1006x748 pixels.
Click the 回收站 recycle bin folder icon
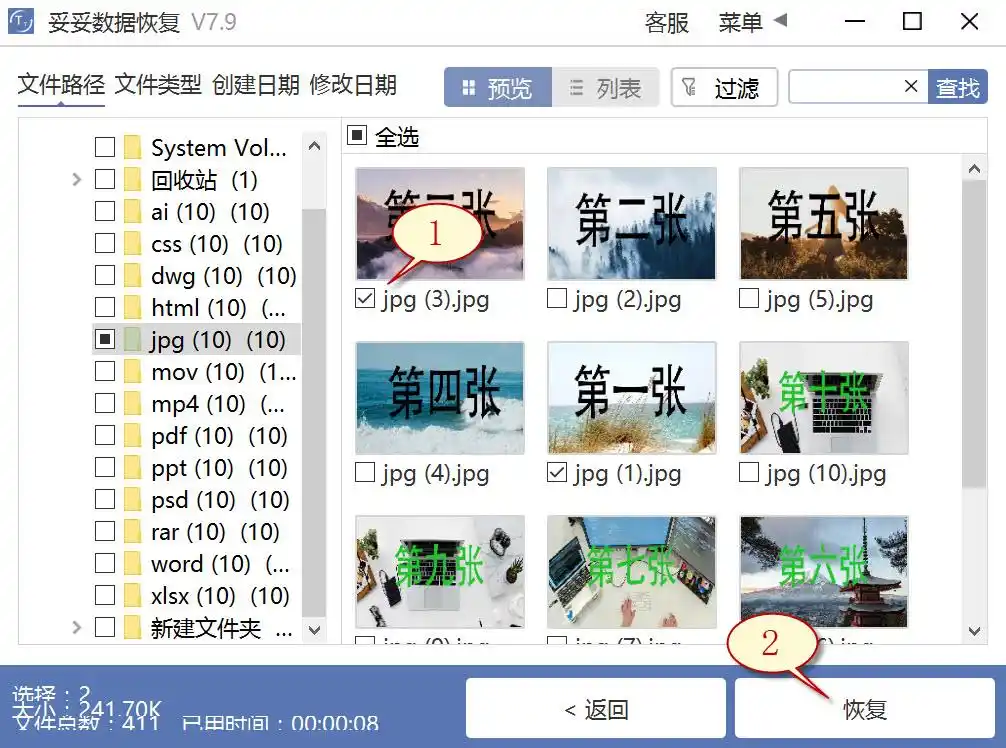(x=131, y=179)
